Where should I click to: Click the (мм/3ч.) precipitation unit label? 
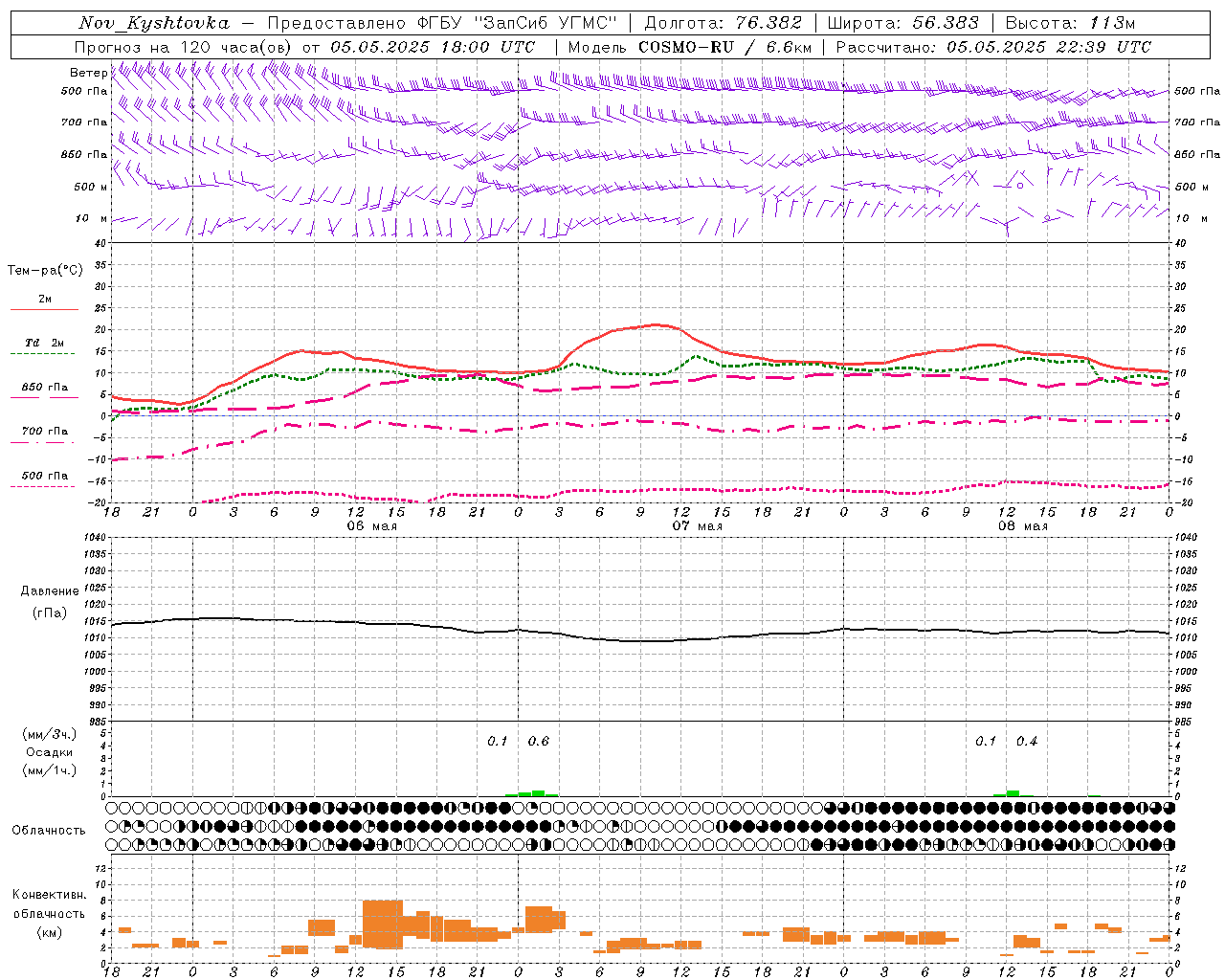coord(50,734)
